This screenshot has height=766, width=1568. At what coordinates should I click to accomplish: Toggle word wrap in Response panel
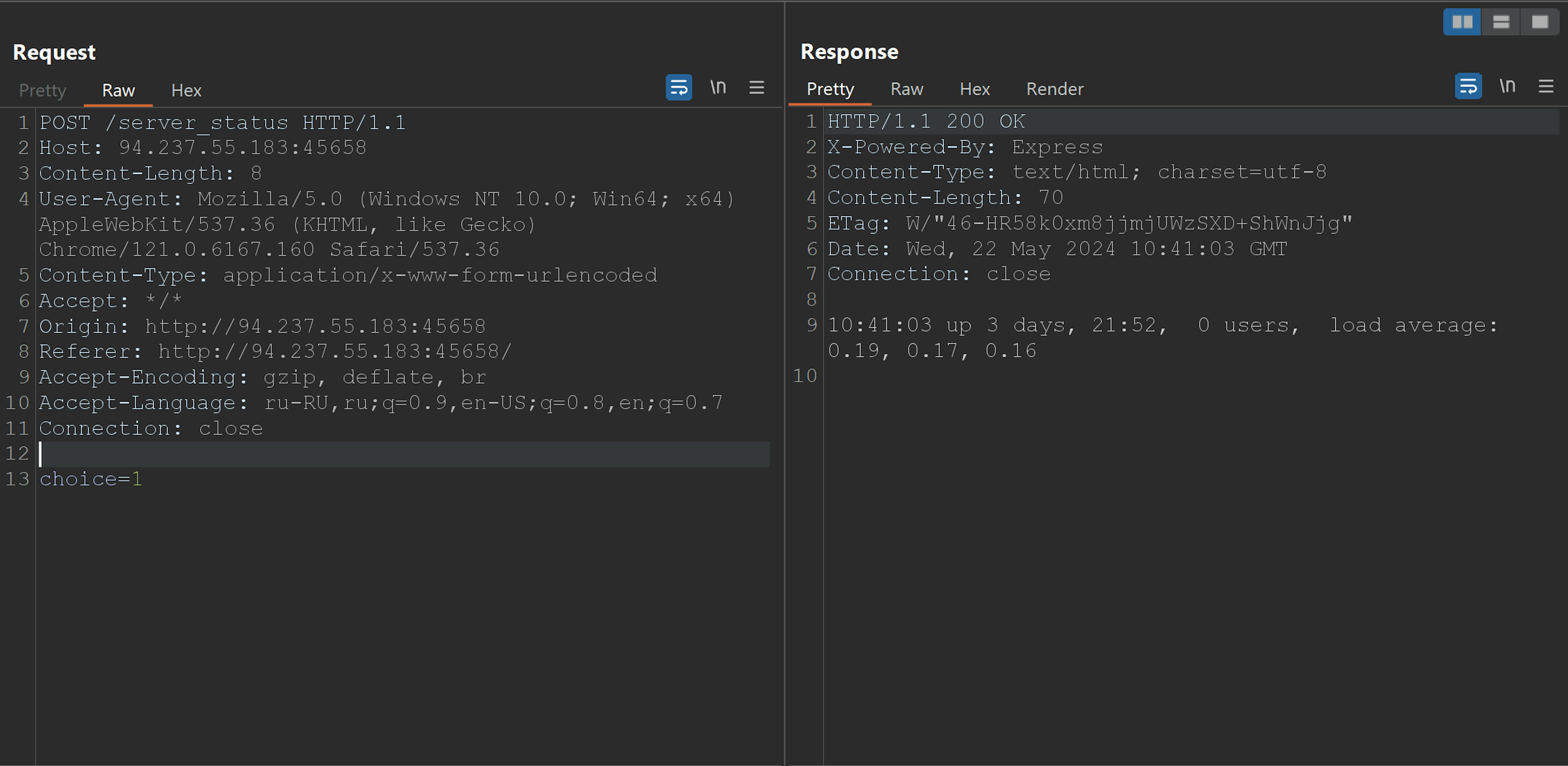tap(1468, 86)
